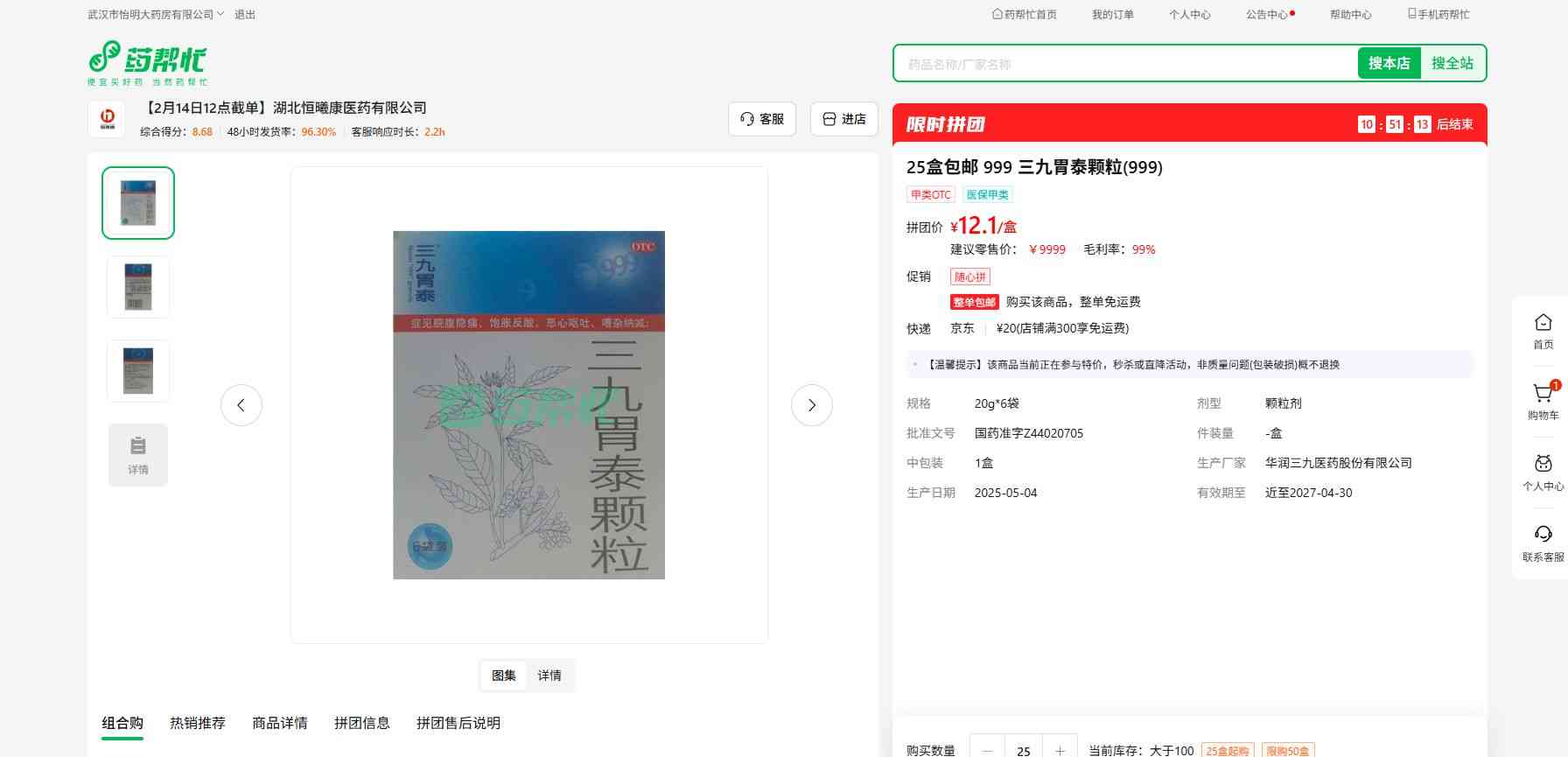Focus the product name search field
The image size is (1568, 757).
[1124, 64]
